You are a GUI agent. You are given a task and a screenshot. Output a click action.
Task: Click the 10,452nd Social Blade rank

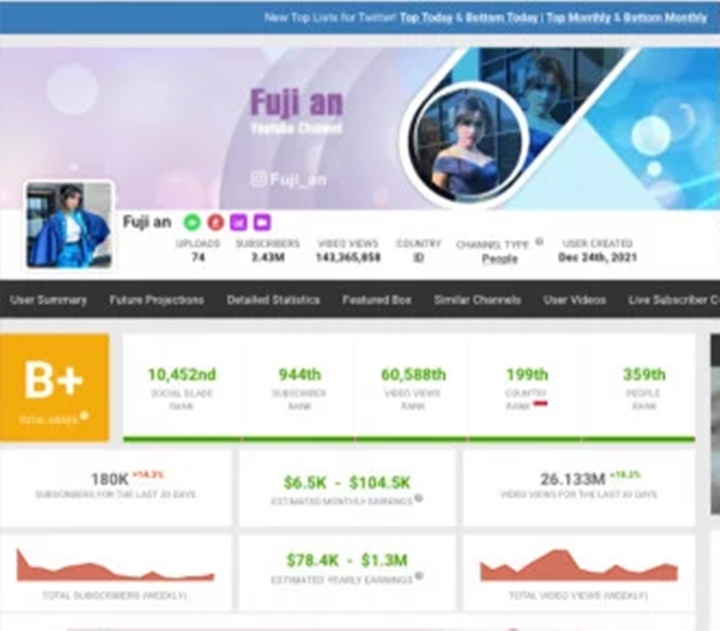pos(182,375)
